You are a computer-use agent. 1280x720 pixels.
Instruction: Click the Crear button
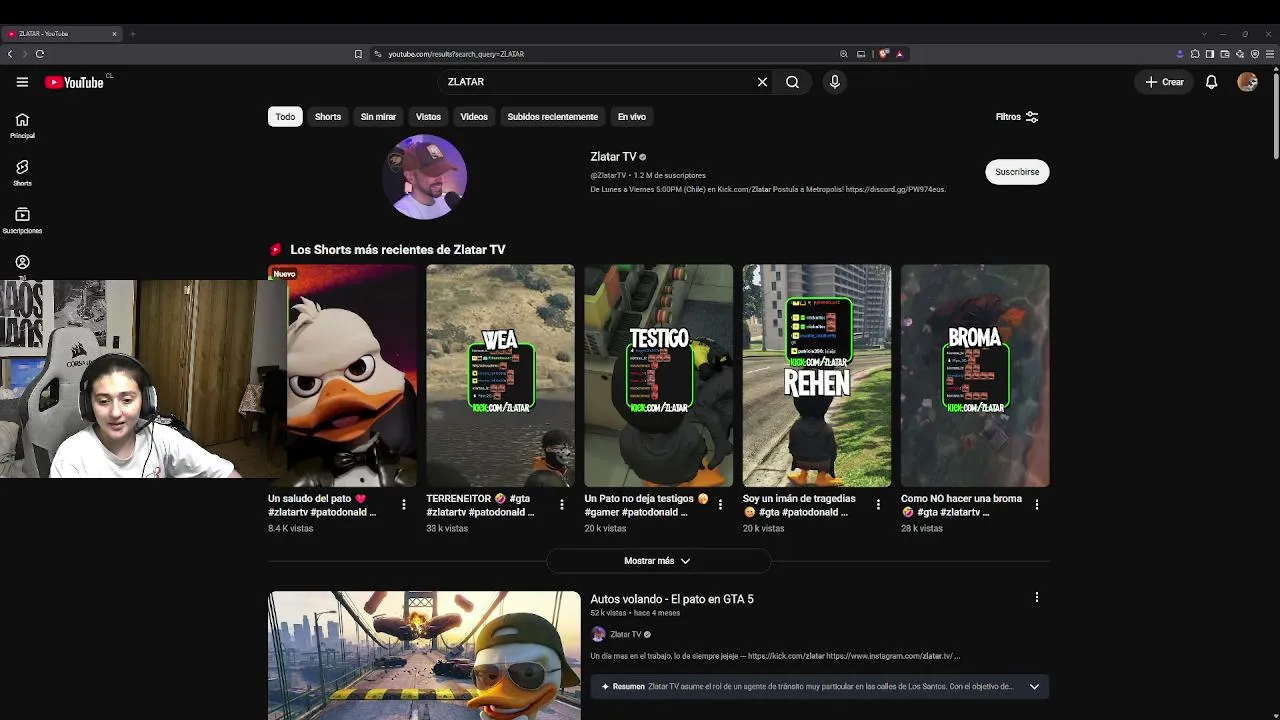coord(1165,82)
